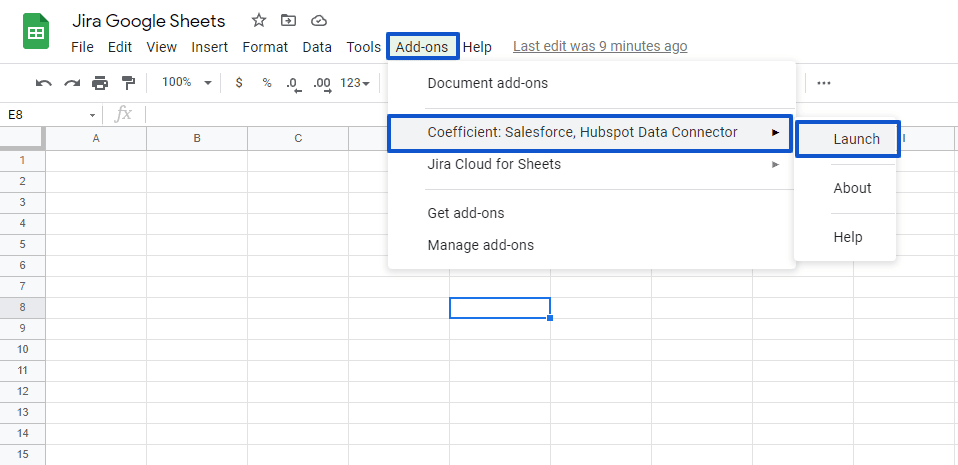Open the Insert menu

[x=210, y=47]
